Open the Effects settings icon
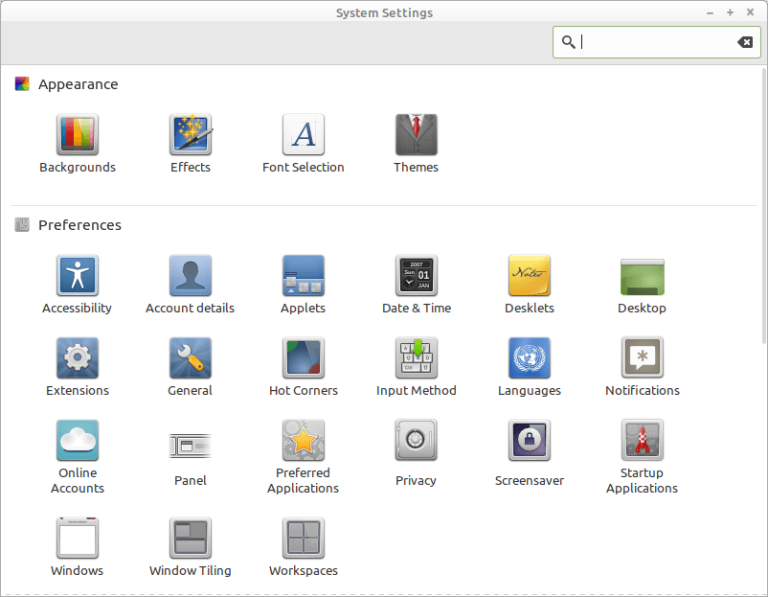Image resolution: width=768 pixels, height=597 pixels. point(190,135)
